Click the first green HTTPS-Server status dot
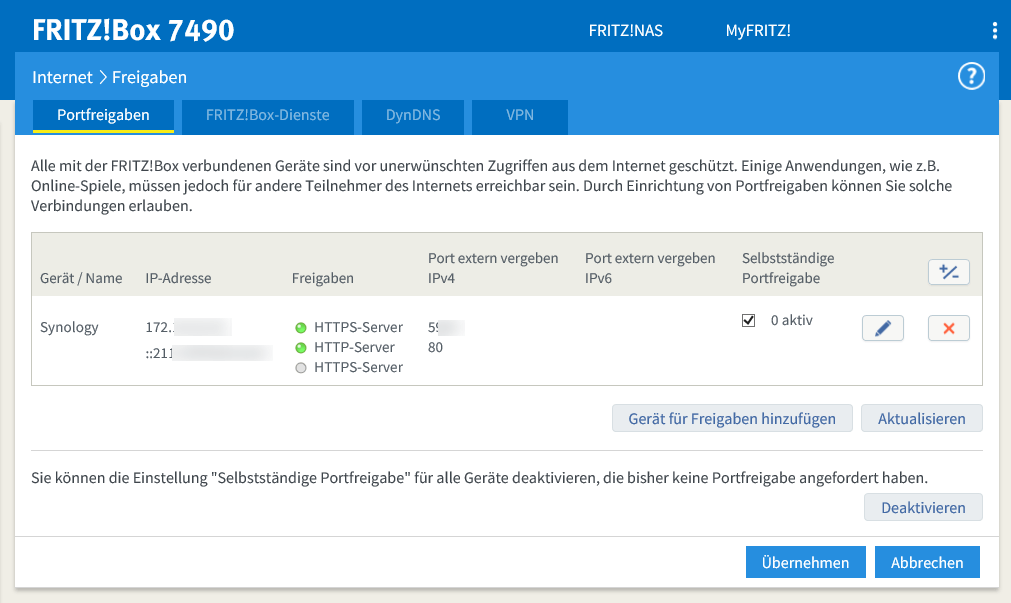Screen dimensions: 1011x603 click(x=300, y=328)
